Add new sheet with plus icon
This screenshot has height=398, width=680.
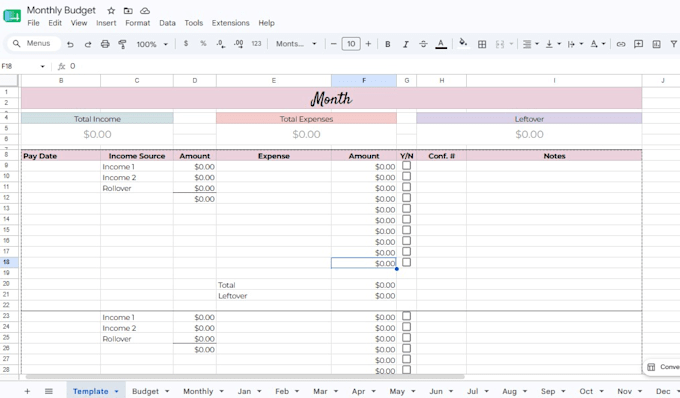27,391
